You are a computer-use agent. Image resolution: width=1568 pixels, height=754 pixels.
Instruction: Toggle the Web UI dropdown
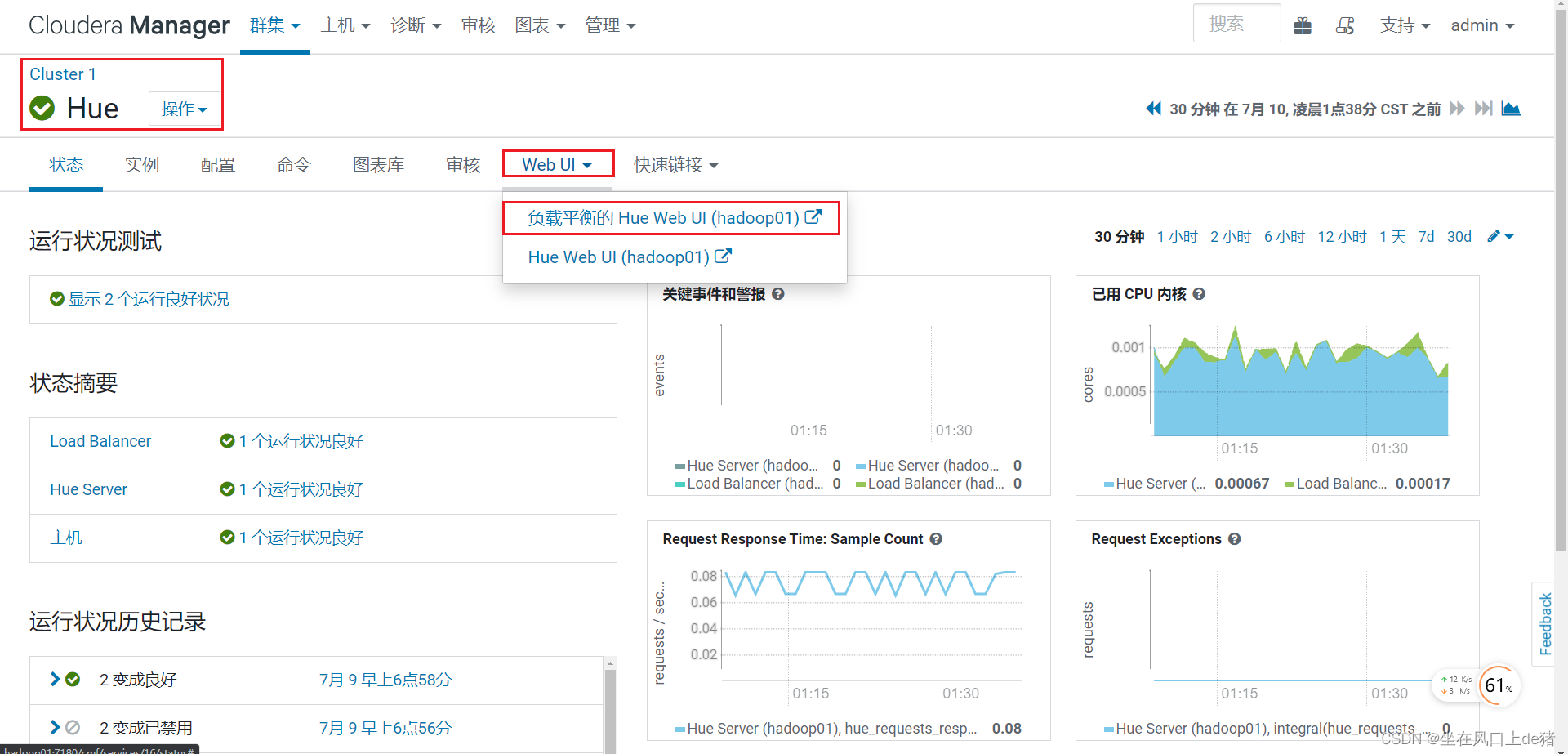coord(558,165)
